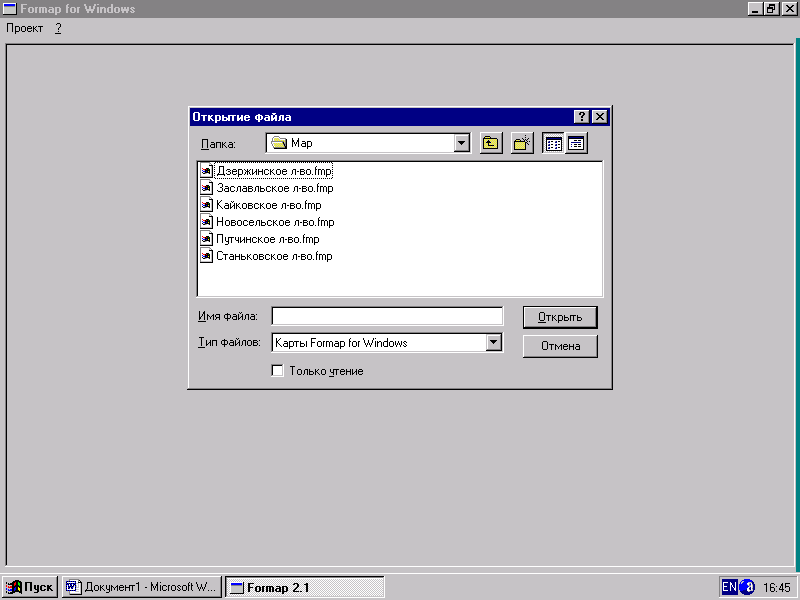Click the Открыть button
This screenshot has width=800, height=600.
click(x=560, y=317)
